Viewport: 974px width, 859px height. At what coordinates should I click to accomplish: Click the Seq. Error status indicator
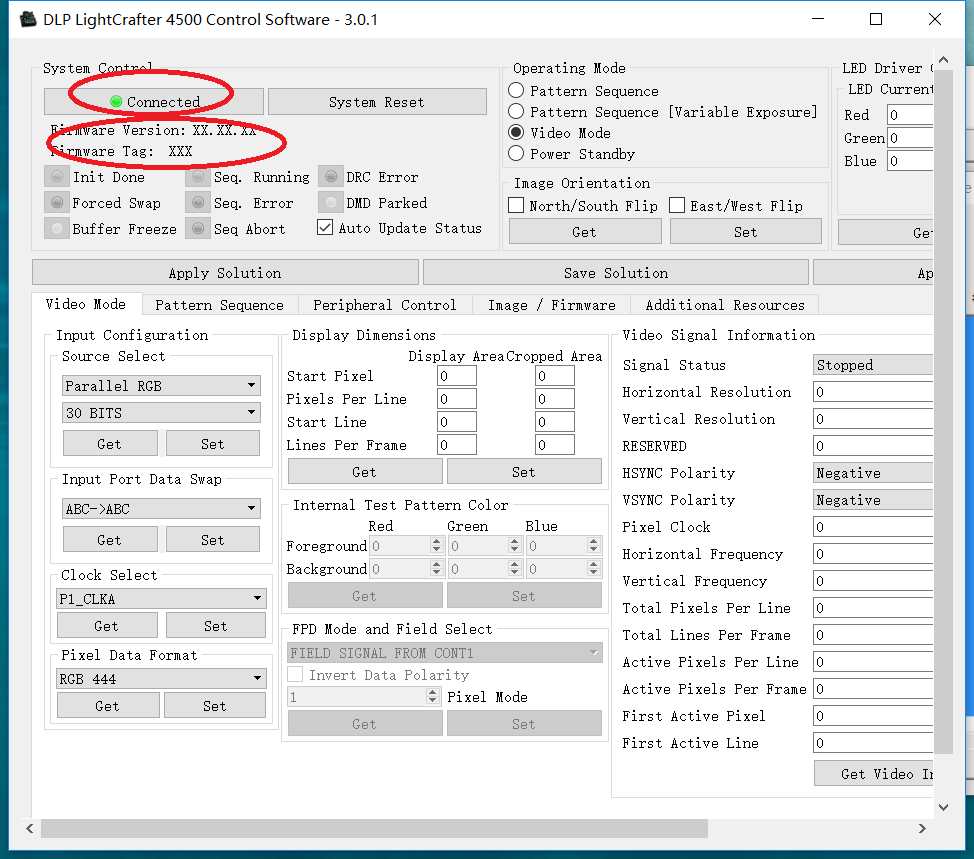click(x=198, y=203)
